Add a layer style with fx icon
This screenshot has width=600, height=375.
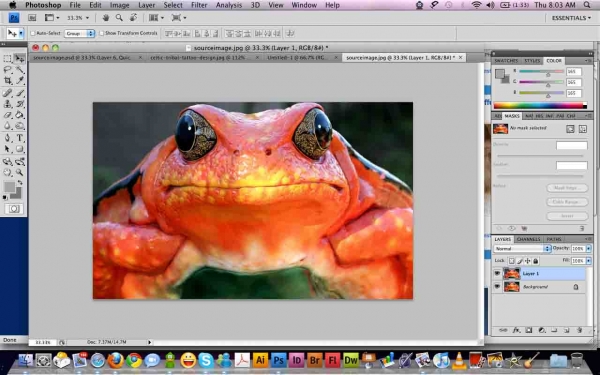(516, 330)
